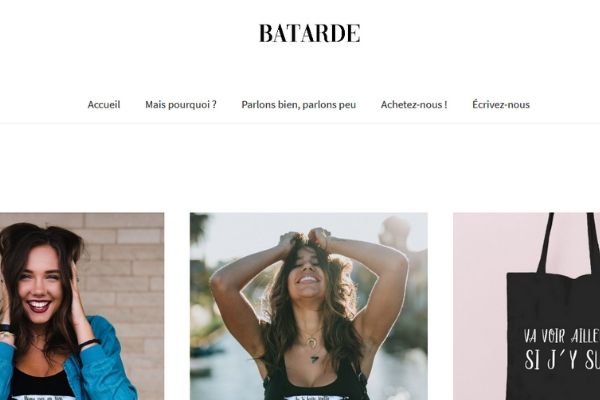Select 'Parlons bien, parlons peu' in navigation

click(x=298, y=104)
